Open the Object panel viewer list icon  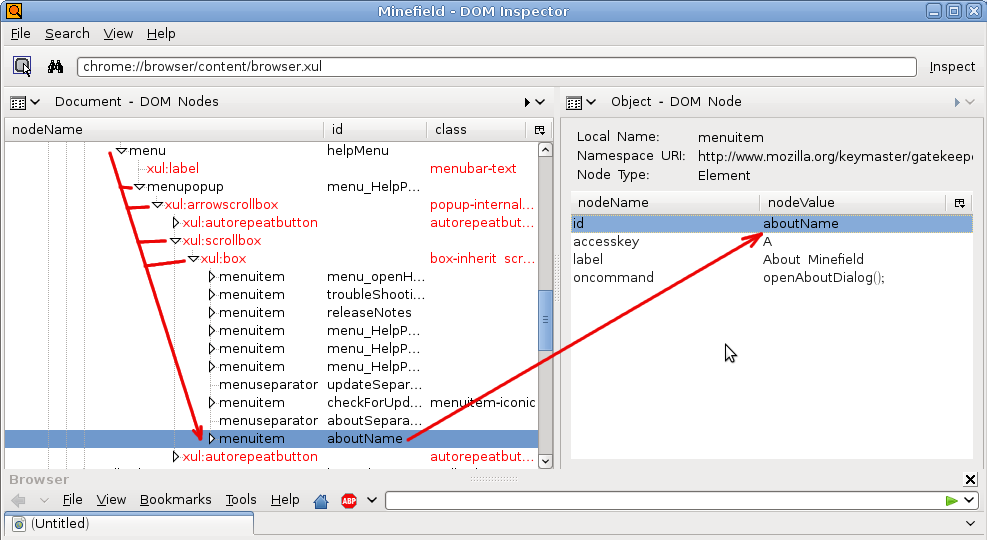pos(574,103)
